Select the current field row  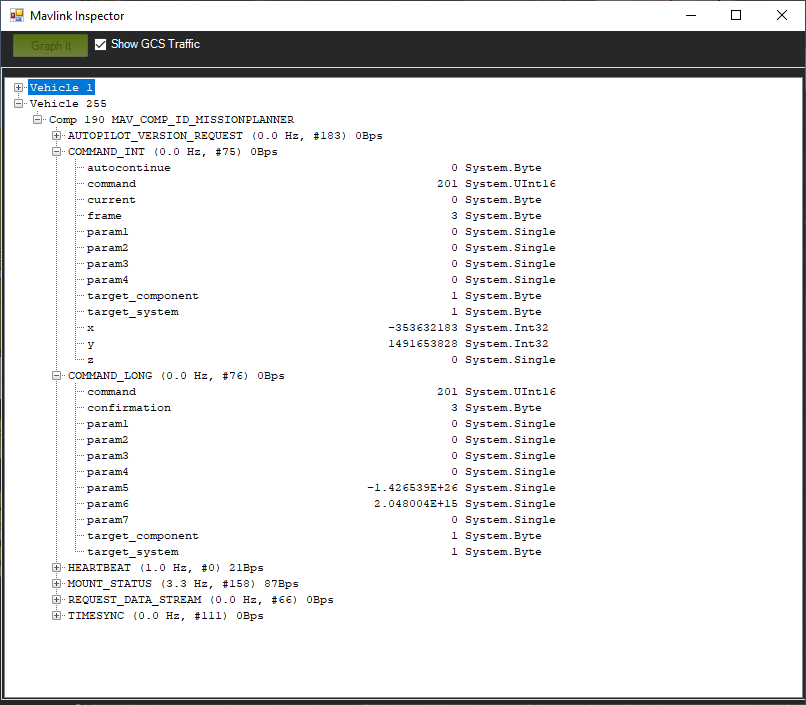coord(314,199)
